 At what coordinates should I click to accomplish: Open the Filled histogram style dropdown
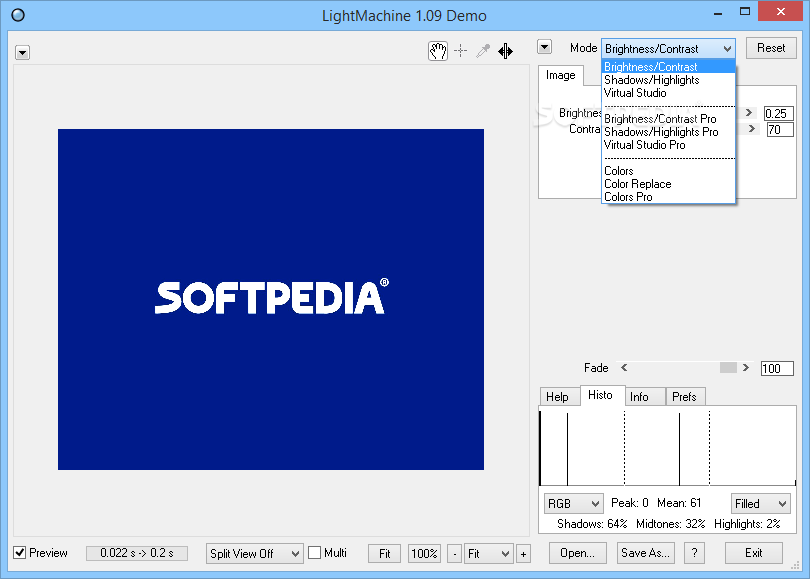click(x=760, y=504)
